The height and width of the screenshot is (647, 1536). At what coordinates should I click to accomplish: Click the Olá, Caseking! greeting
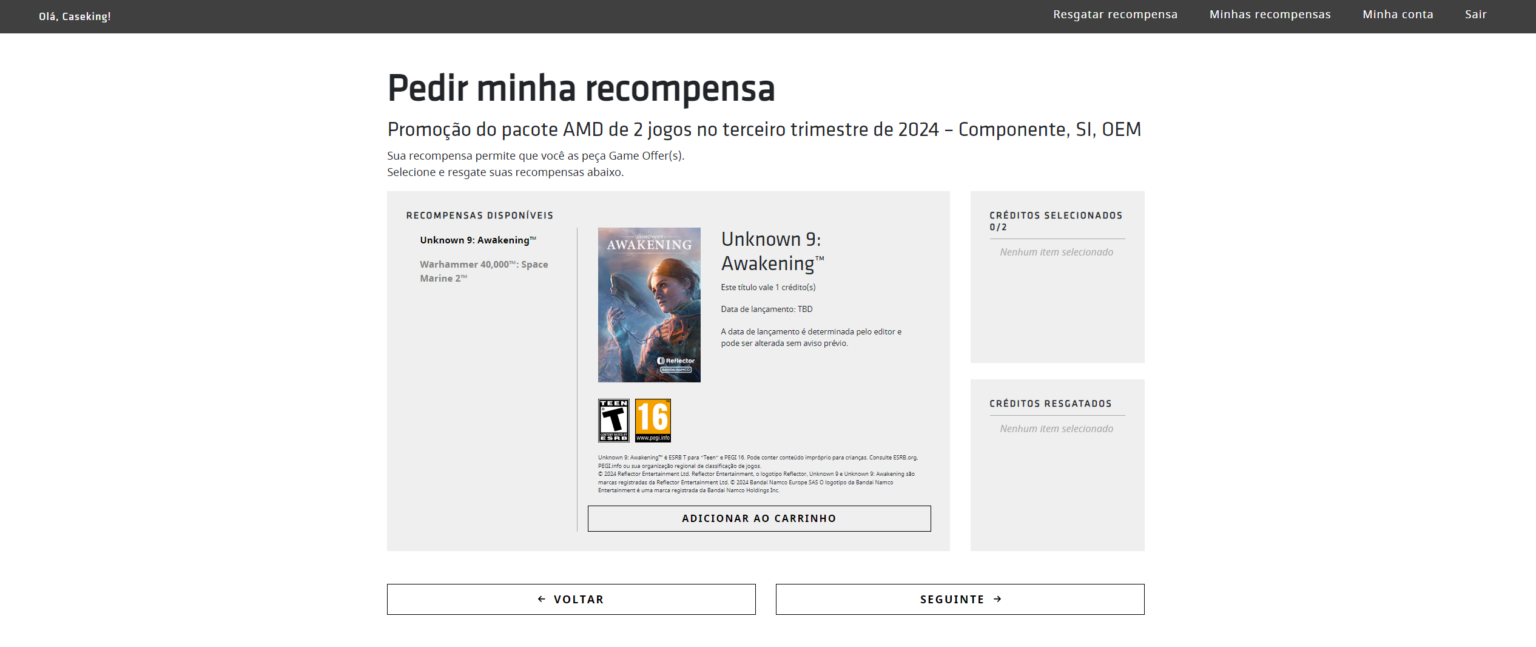pos(75,17)
